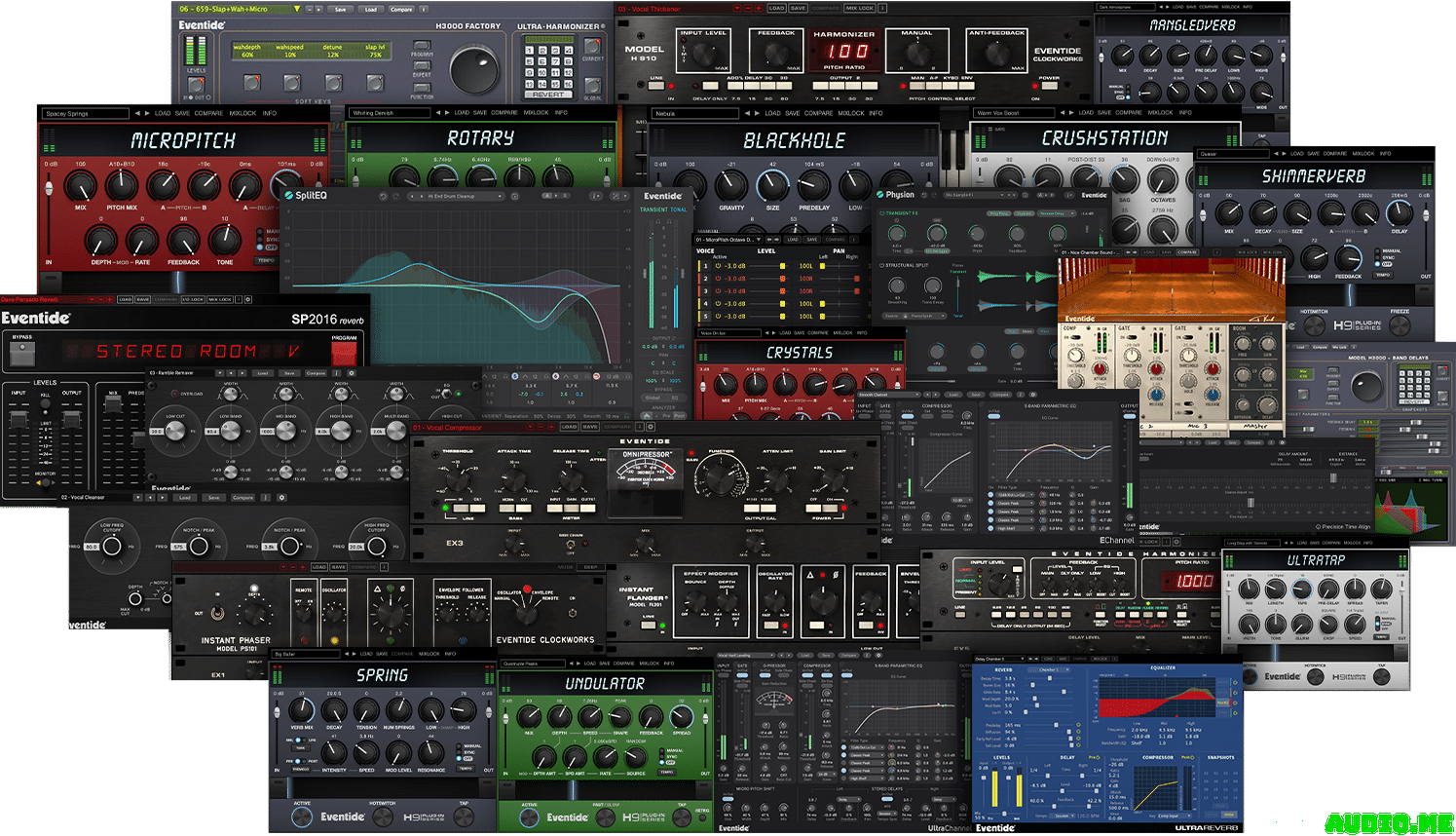Image resolution: width=1456 pixels, height=836 pixels.
Task: Toggle the Undulator ACTIVE footswitch
Action: point(529,818)
